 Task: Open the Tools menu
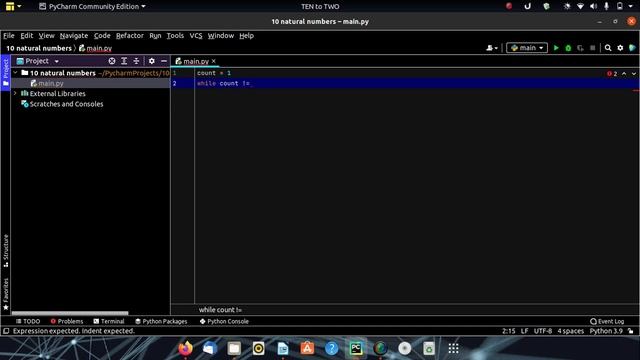(x=175, y=36)
